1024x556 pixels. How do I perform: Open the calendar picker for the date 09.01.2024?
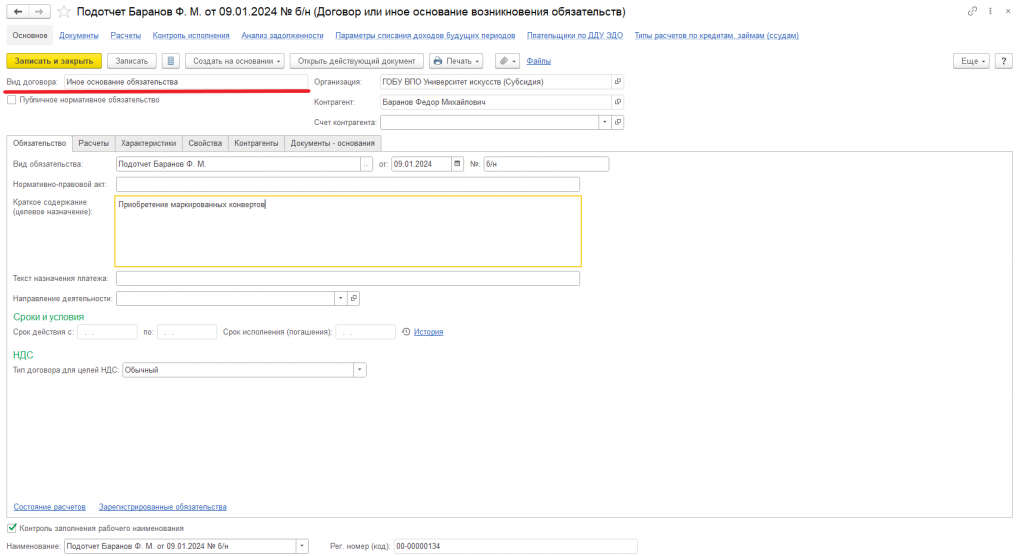click(457, 164)
